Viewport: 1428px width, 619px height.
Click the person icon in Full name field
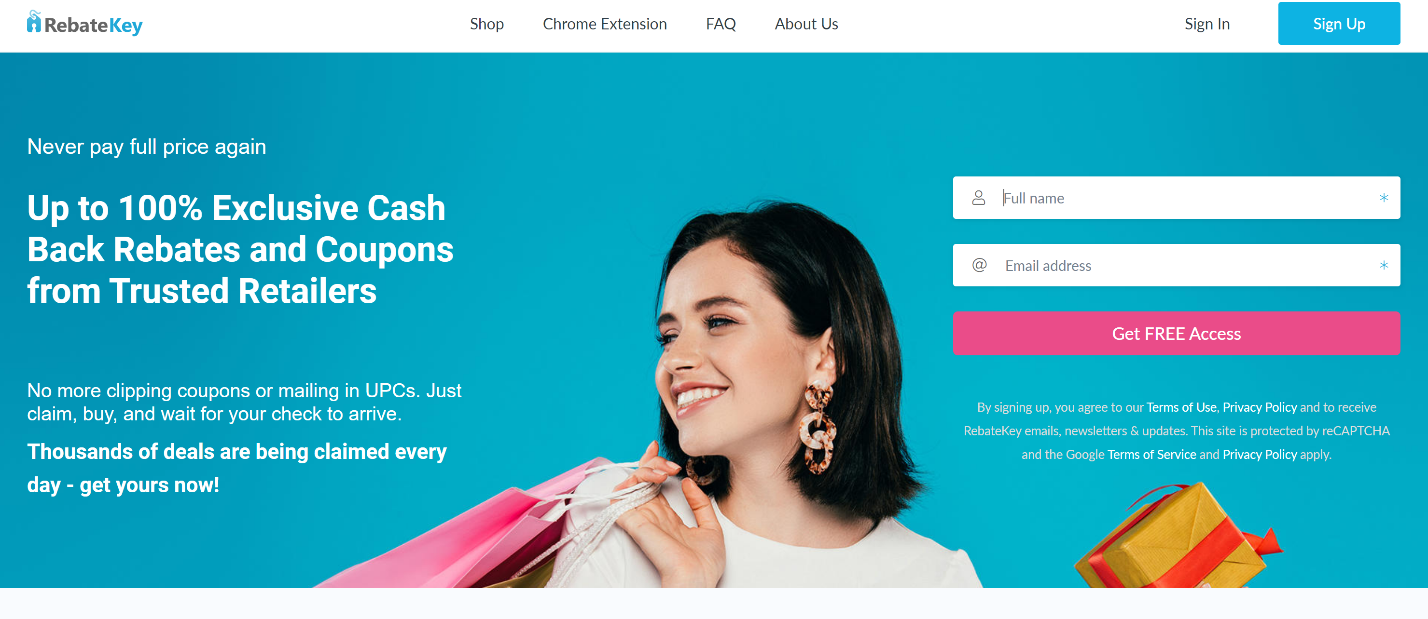click(x=979, y=198)
